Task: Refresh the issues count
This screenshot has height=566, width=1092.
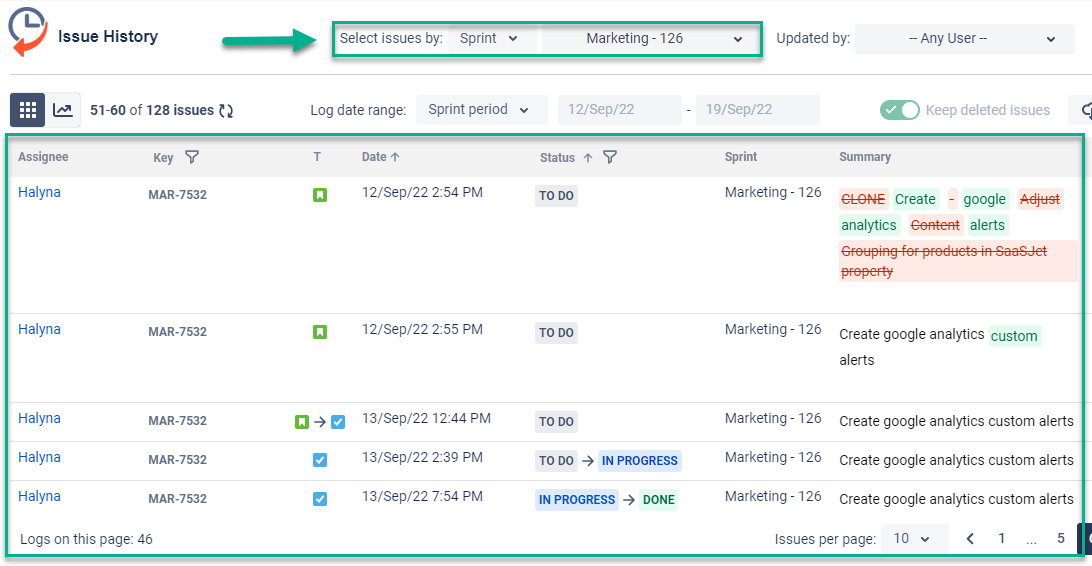Action: click(226, 111)
